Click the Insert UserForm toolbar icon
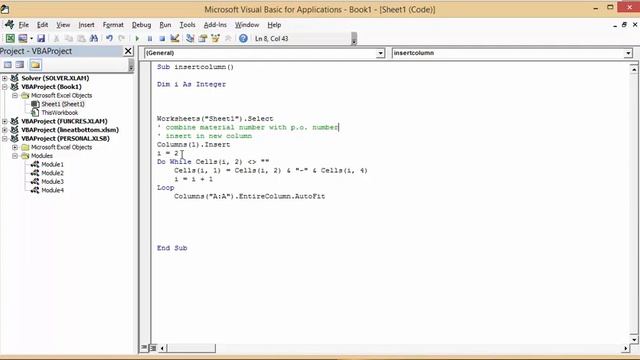The width and height of the screenshot is (640, 360). pos(22,38)
